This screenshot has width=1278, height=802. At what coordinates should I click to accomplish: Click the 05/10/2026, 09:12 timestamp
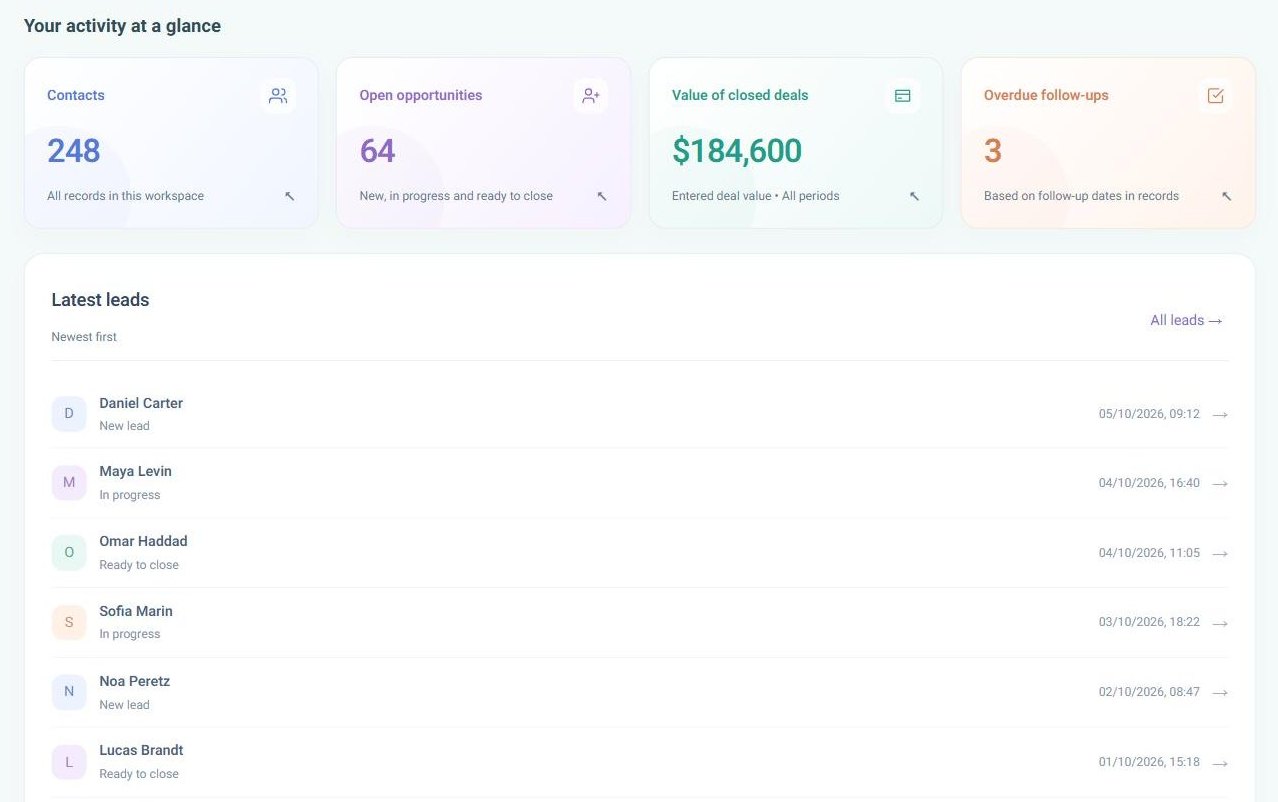click(1149, 414)
